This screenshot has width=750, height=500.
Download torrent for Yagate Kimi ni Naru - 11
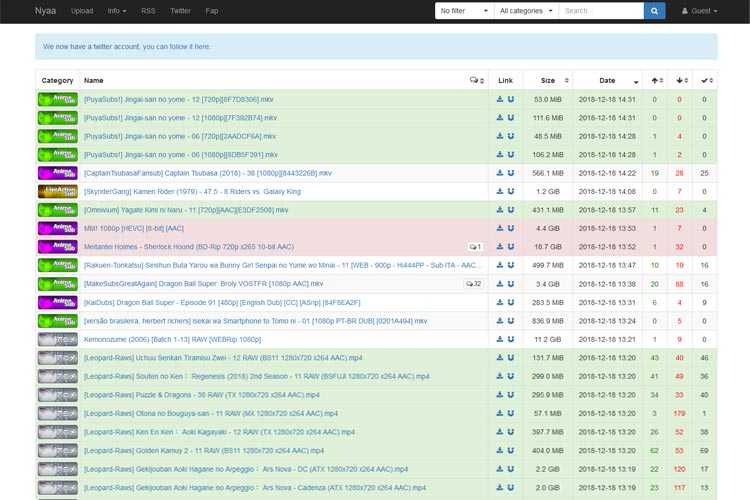pyautogui.click(x=499, y=210)
